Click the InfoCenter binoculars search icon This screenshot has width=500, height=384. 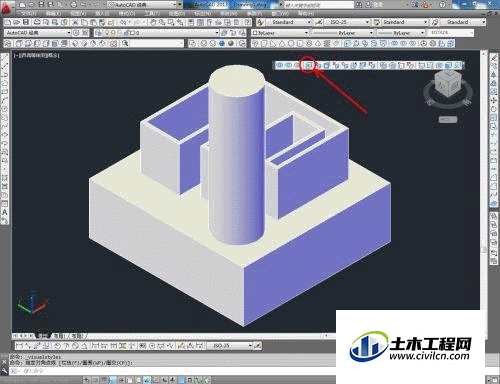[359, 5]
